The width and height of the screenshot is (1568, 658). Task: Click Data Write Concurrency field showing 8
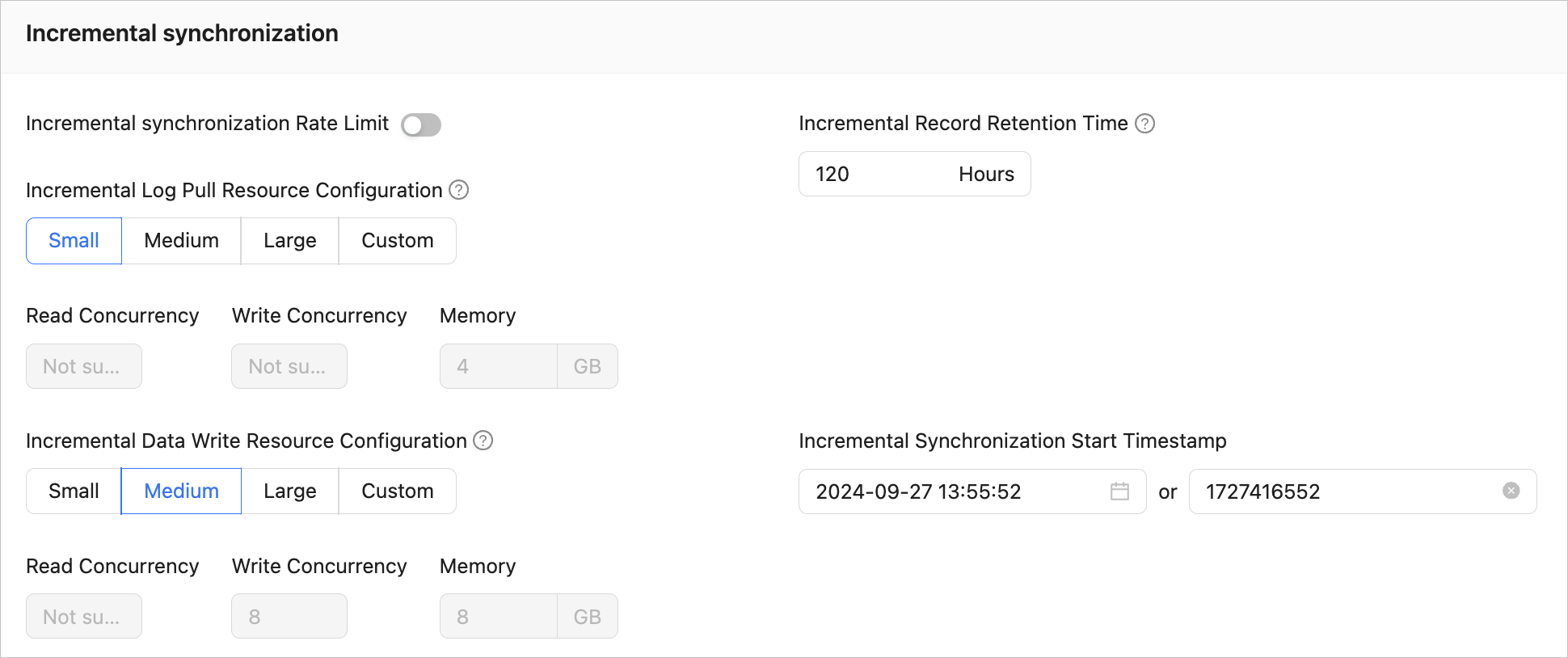coord(289,617)
